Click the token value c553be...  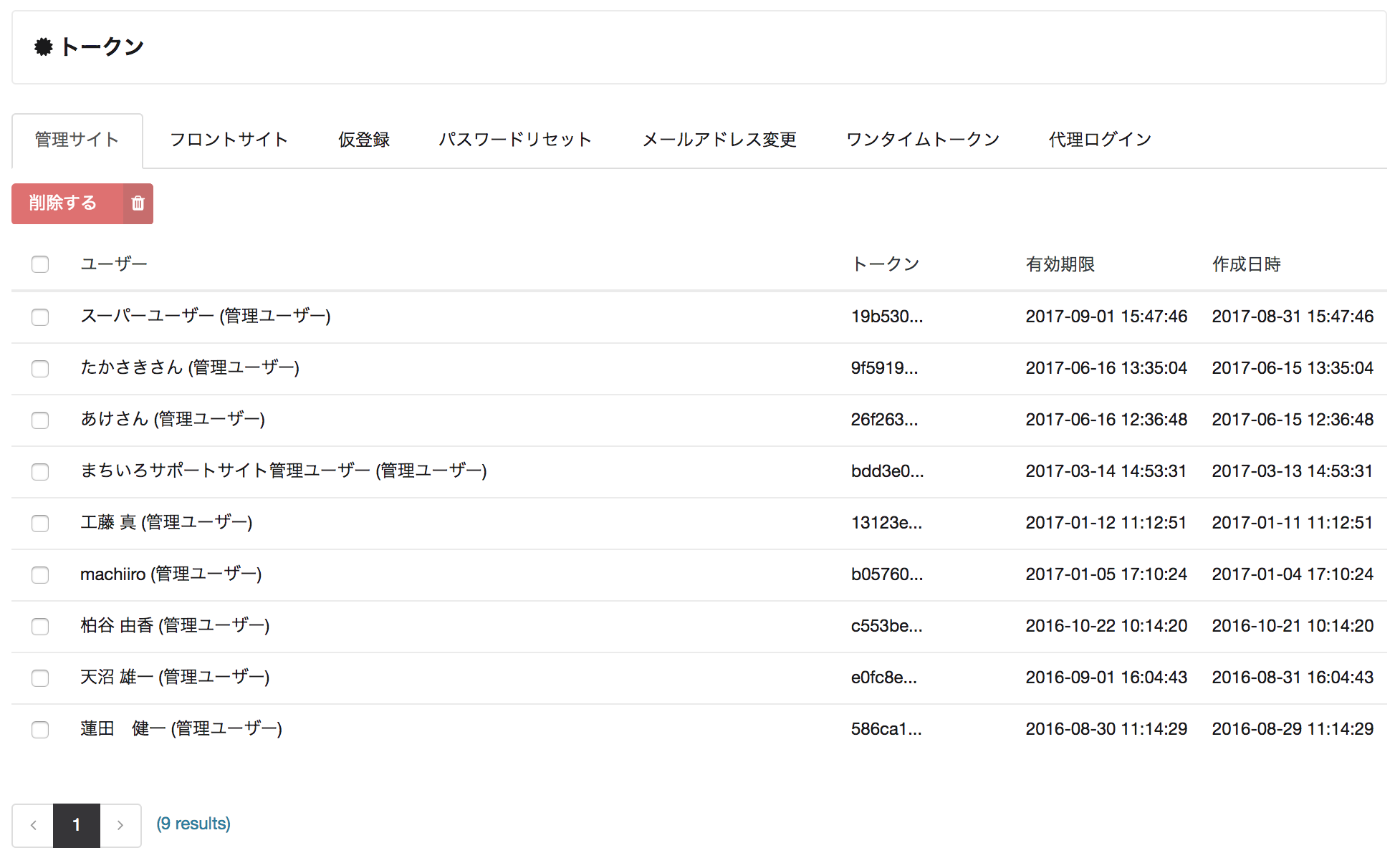(887, 626)
